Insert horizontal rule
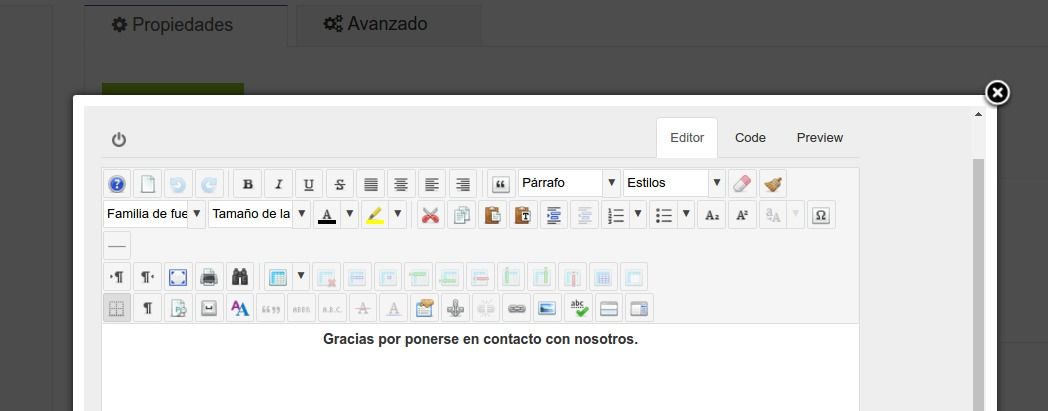Screen dimensions: 1048x411 pos(117,245)
